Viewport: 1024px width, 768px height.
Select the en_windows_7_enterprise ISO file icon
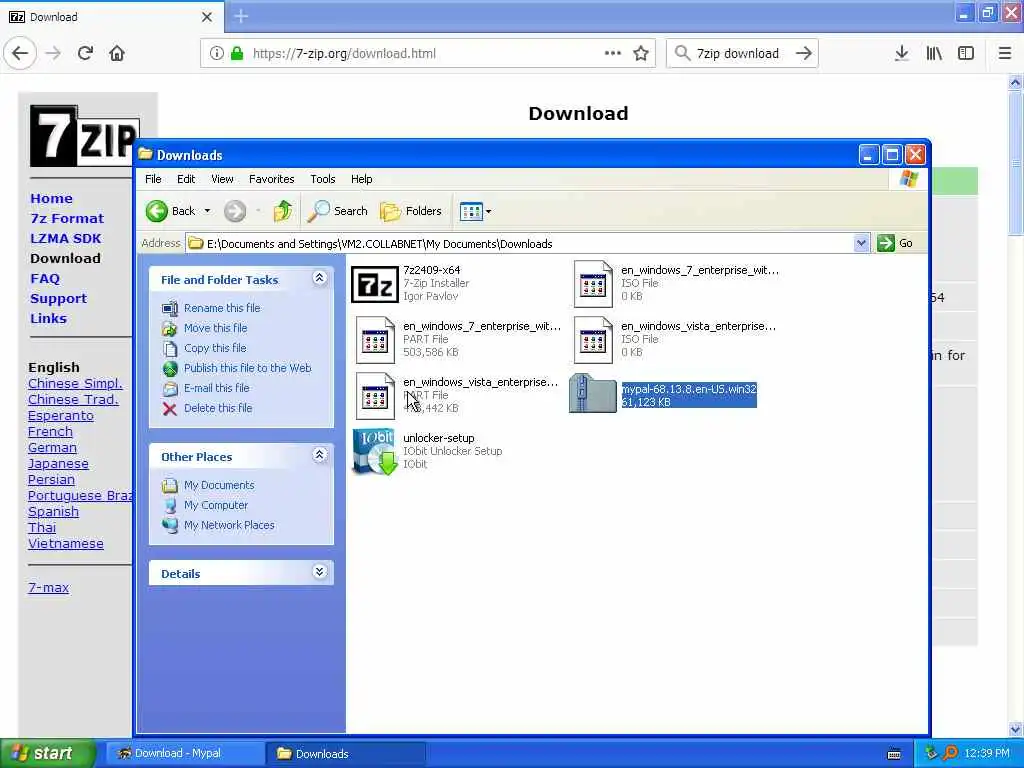pyautogui.click(x=593, y=284)
